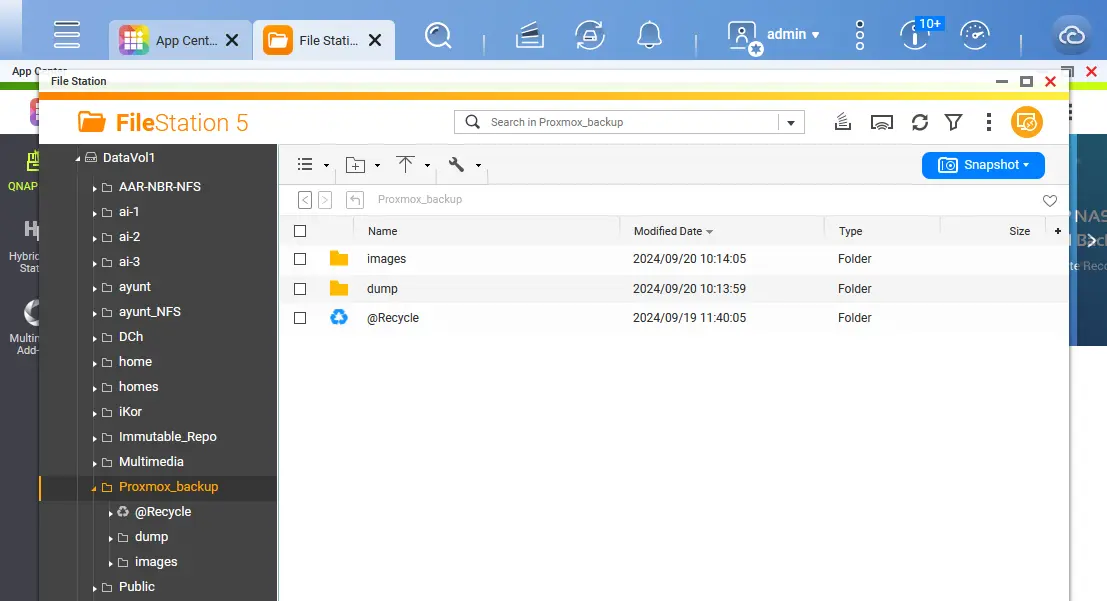Image resolution: width=1107 pixels, height=601 pixels.
Task: Open the smart file filter funnel icon
Action: 954,122
